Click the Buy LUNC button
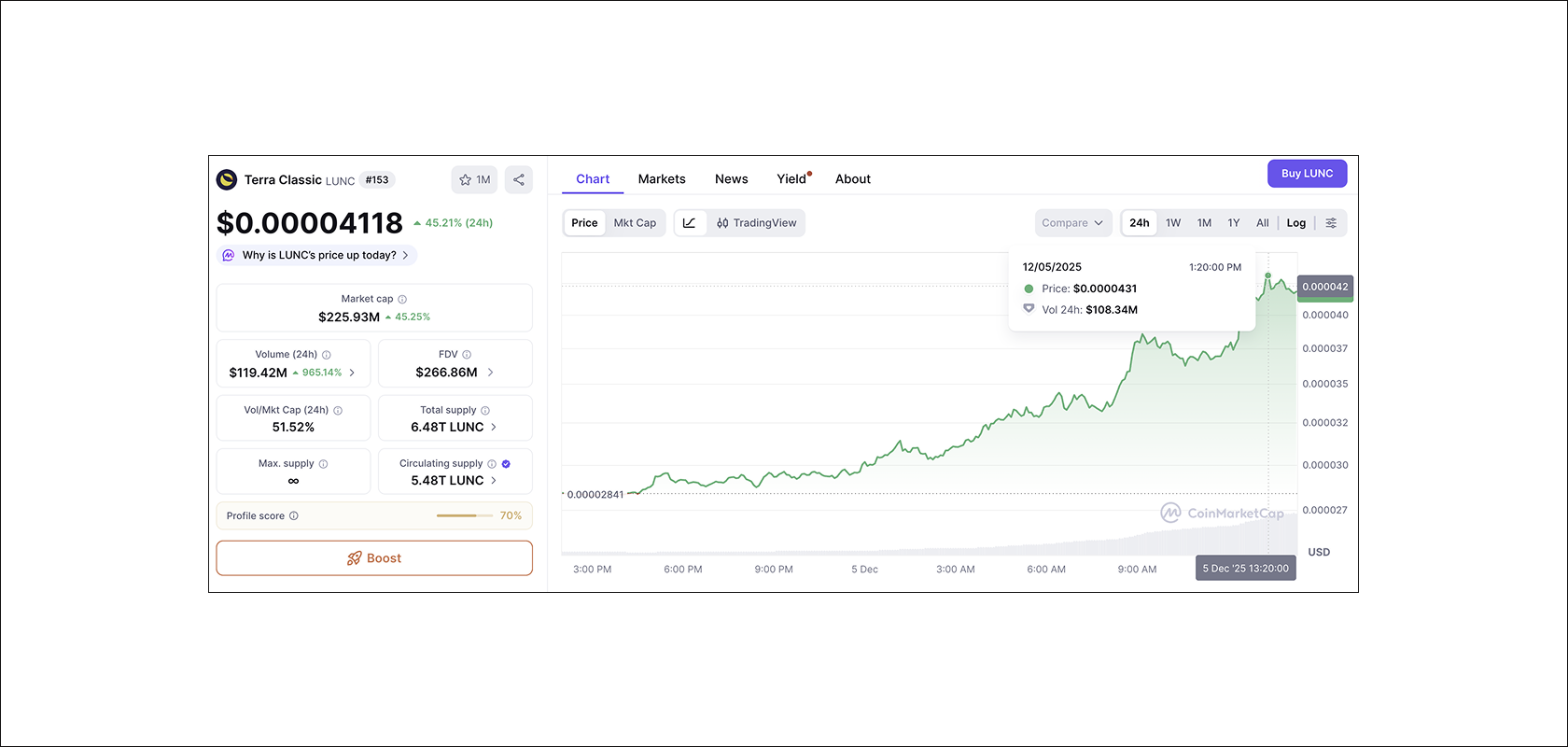The height and width of the screenshot is (747, 1568). [x=1307, y=174]
